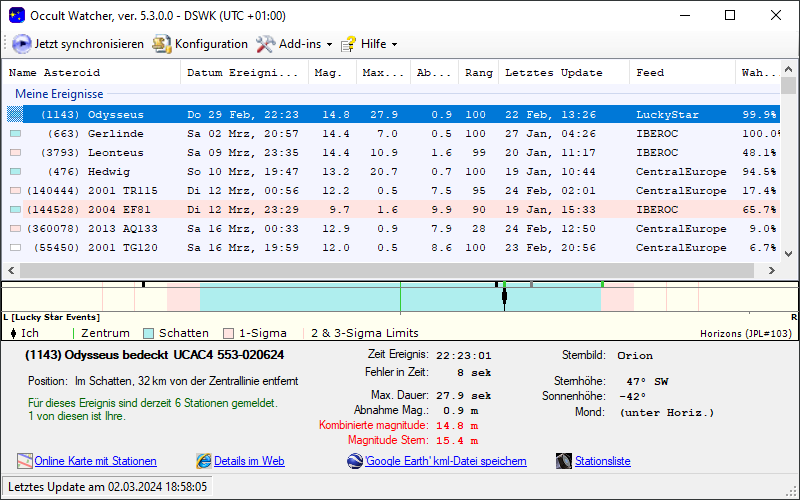
Task: Sort by Datum Ereignis column header
Action: [242, 73]
